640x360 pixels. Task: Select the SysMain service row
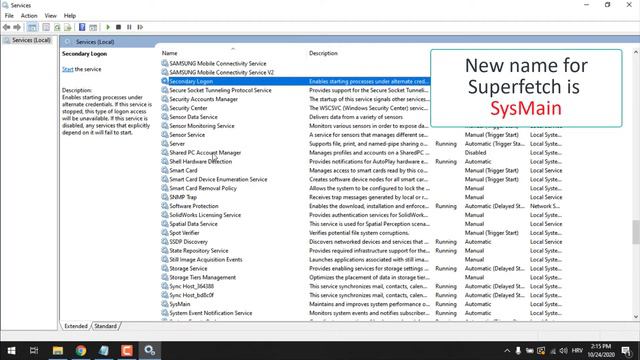(x=361, y=304)
